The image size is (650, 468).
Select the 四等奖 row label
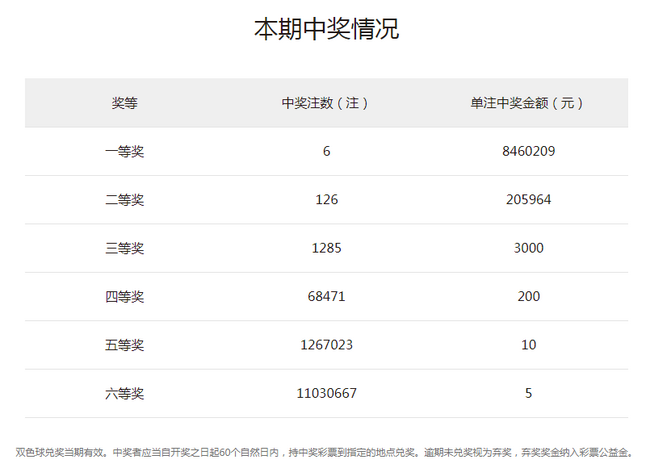tap(125, 297)
